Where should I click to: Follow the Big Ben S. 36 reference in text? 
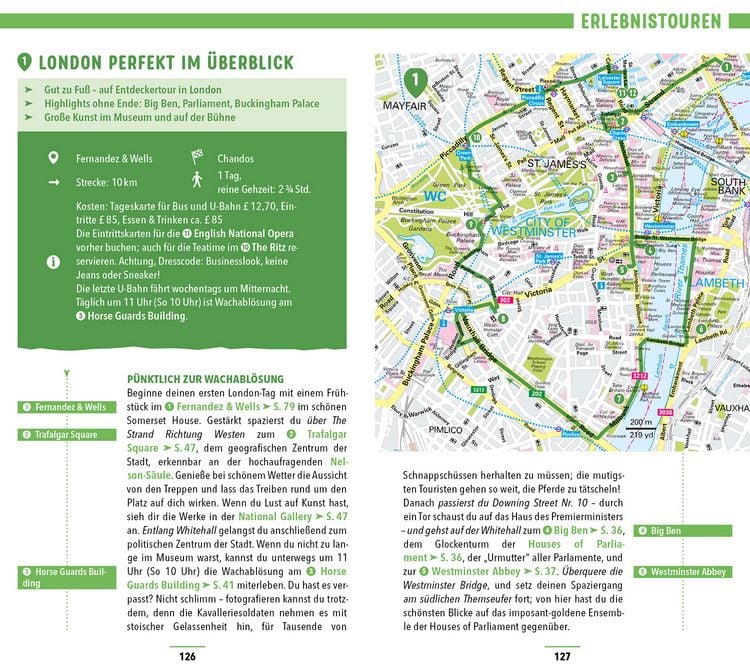pos(582,530)
